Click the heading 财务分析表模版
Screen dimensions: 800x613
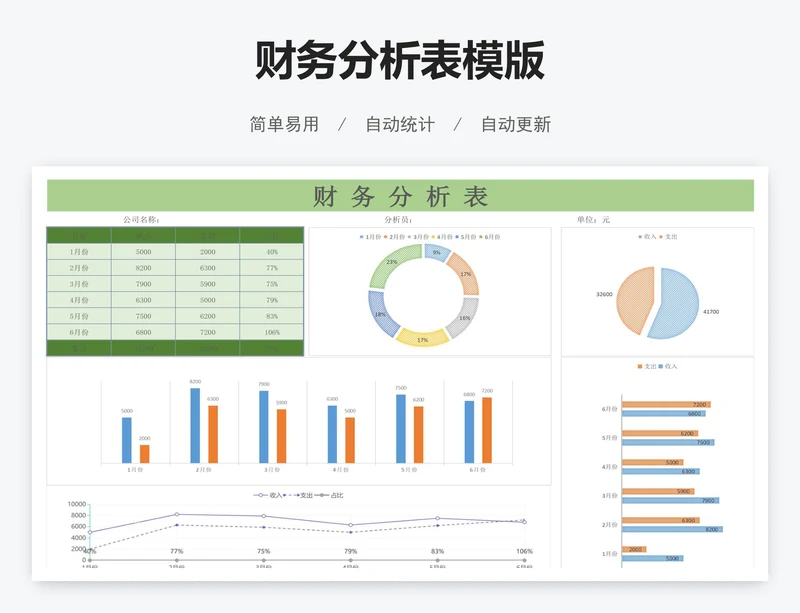tap(399, 61)
